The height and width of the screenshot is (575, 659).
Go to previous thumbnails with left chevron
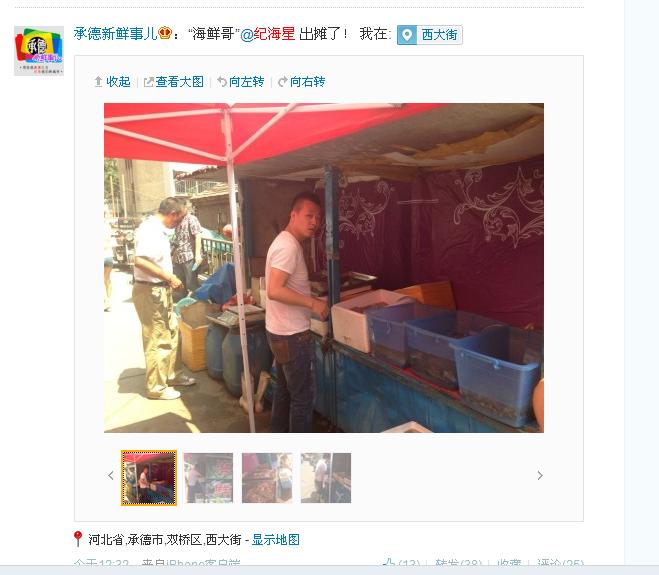[111, 475]
